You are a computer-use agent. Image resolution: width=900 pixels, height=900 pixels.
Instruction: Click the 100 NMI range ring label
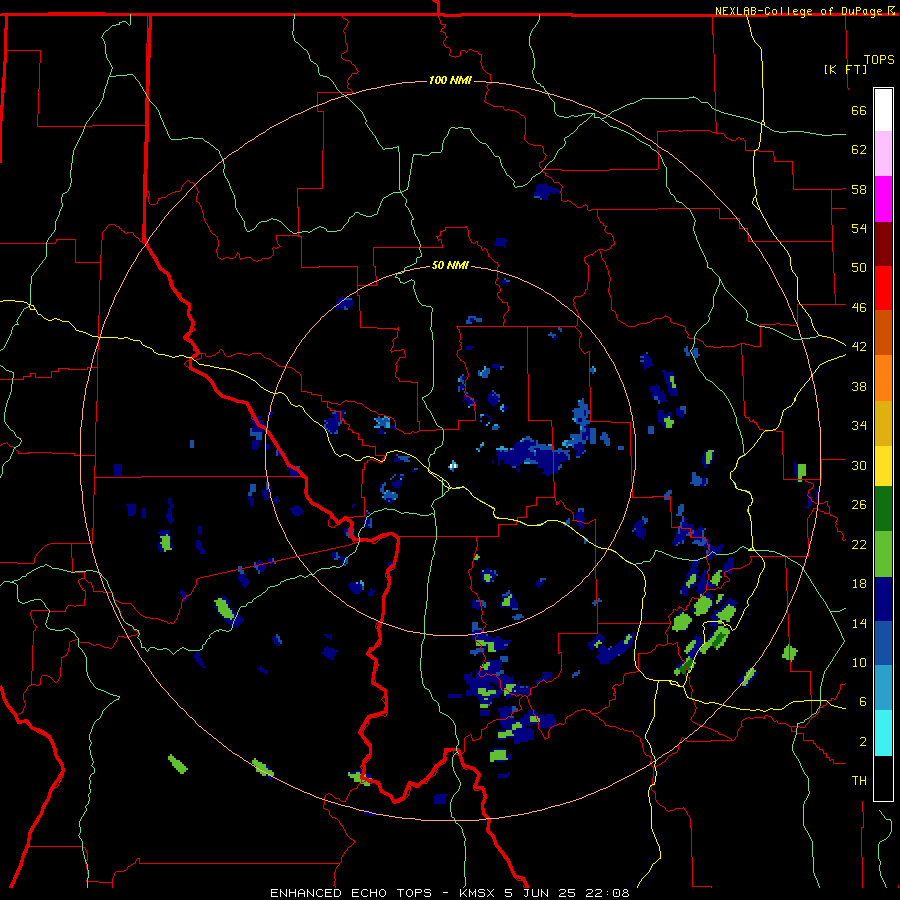point(450,80)
